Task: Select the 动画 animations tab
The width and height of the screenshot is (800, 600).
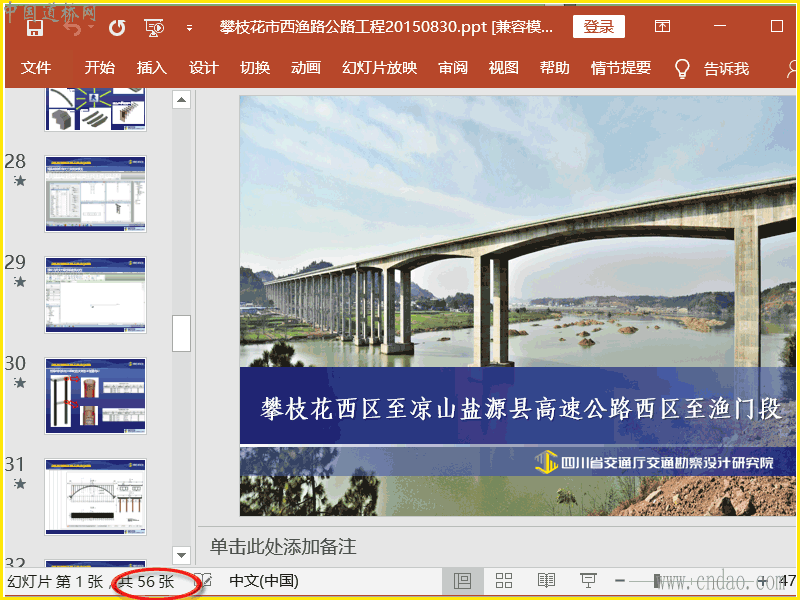Action: (x=306, y=67)
